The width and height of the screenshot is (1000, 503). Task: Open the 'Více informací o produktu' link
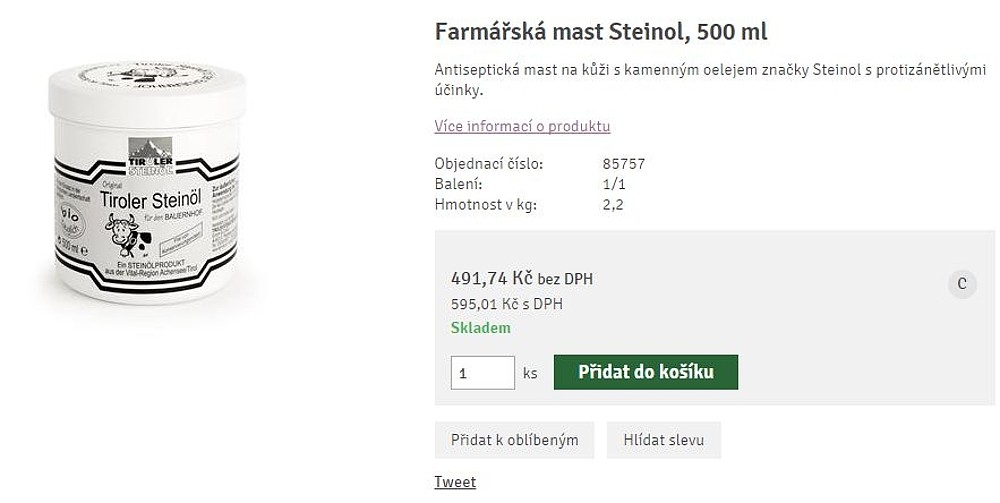pyautogui.click(x=522, y=126)
